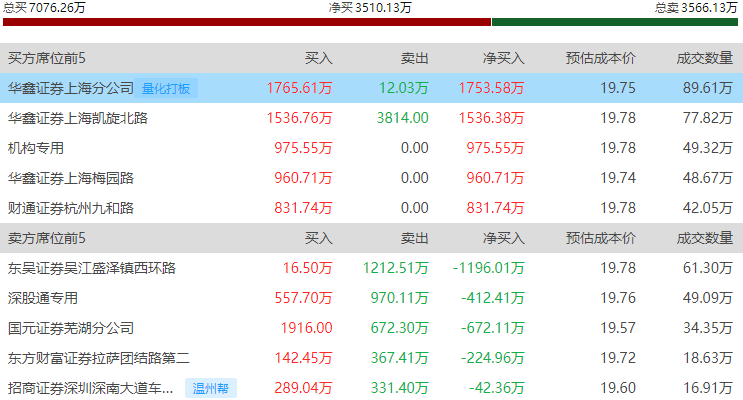The height and width of the screenshot is (400, 743).
Task: Click sell amount 1212.51万
Action: [396, 268]
